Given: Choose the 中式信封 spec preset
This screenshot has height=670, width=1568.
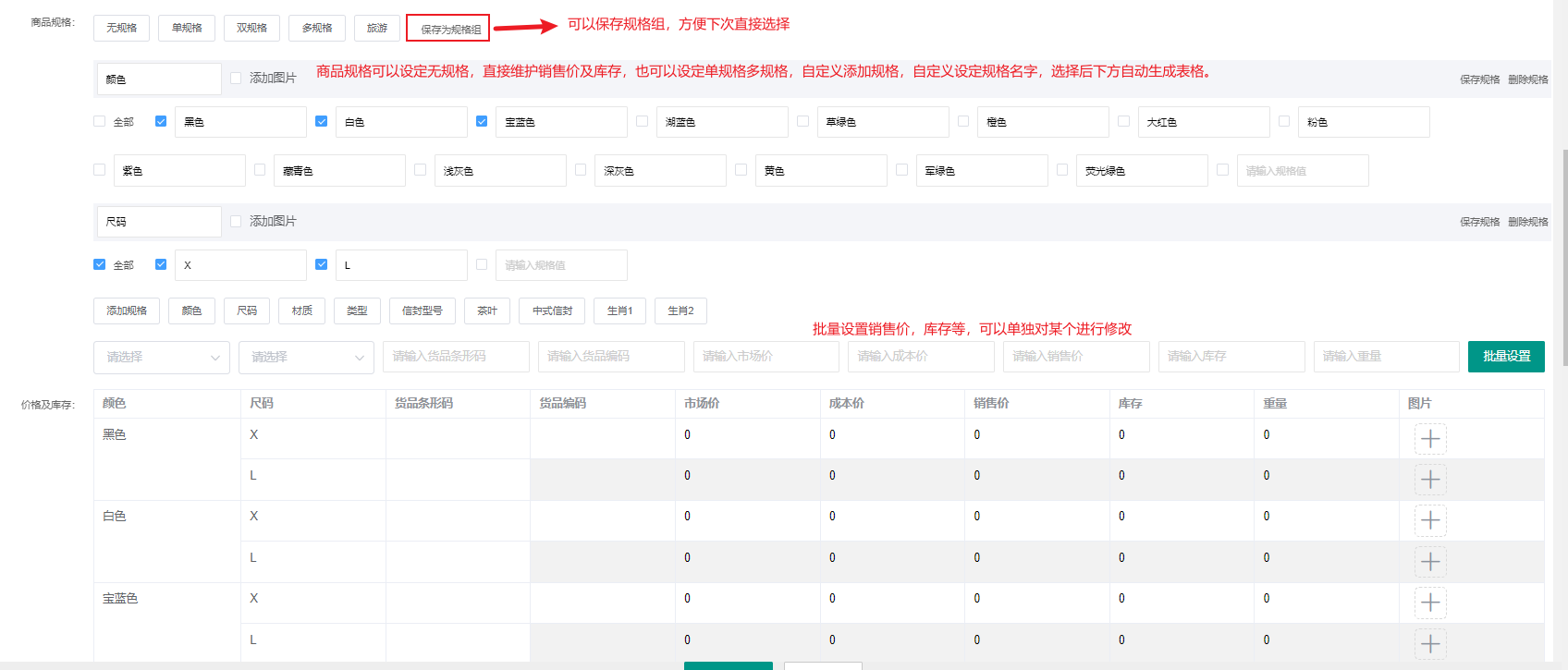Looking at the screenshot, I should [552, 311].
